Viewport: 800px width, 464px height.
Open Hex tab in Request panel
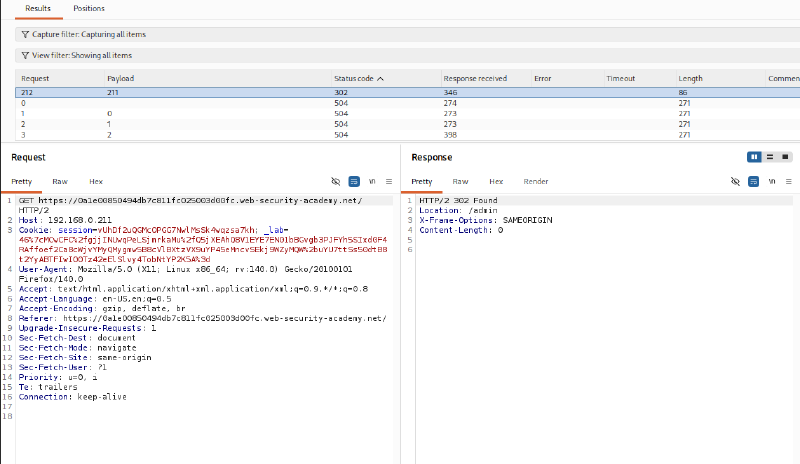point(96,181)
